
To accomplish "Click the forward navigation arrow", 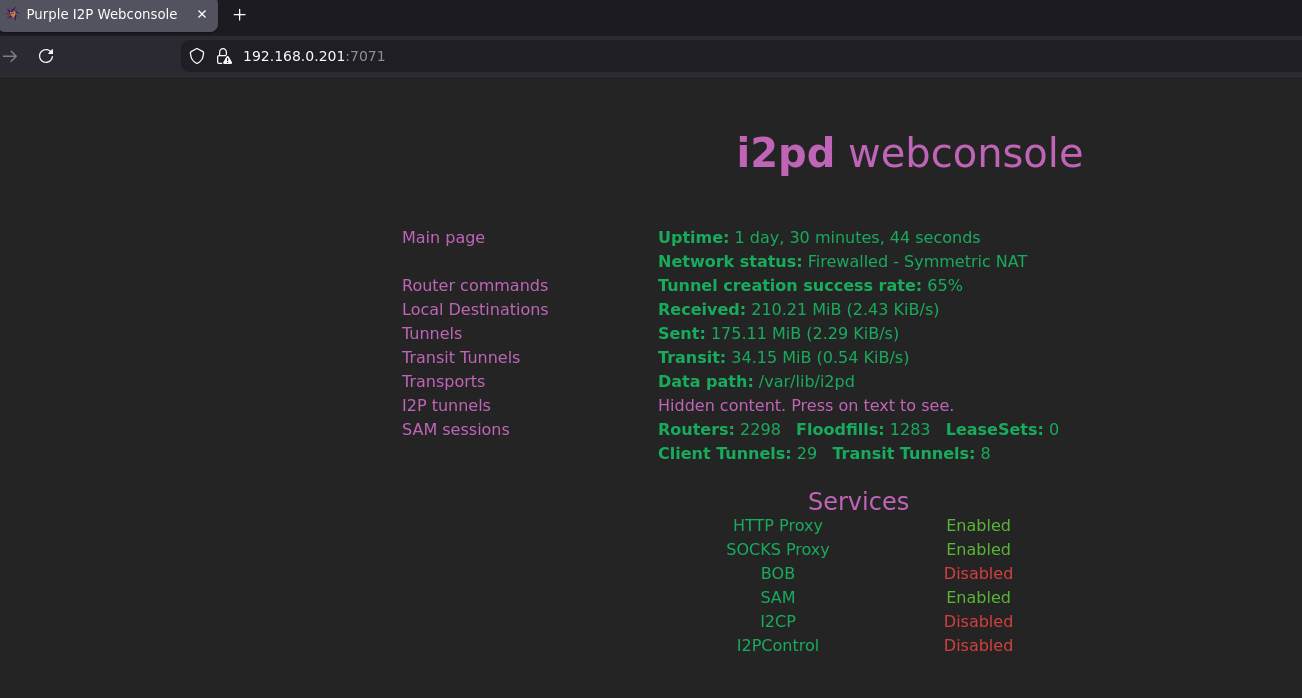I will point(10,56).
